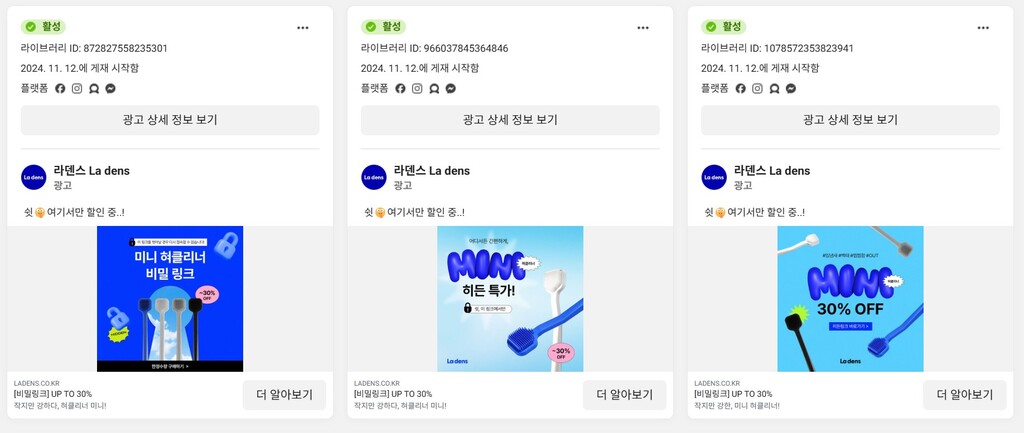Click the 활성 status badge on third ad
Viewport: 1024px width, 433px height.
click(x=724, y=27)
